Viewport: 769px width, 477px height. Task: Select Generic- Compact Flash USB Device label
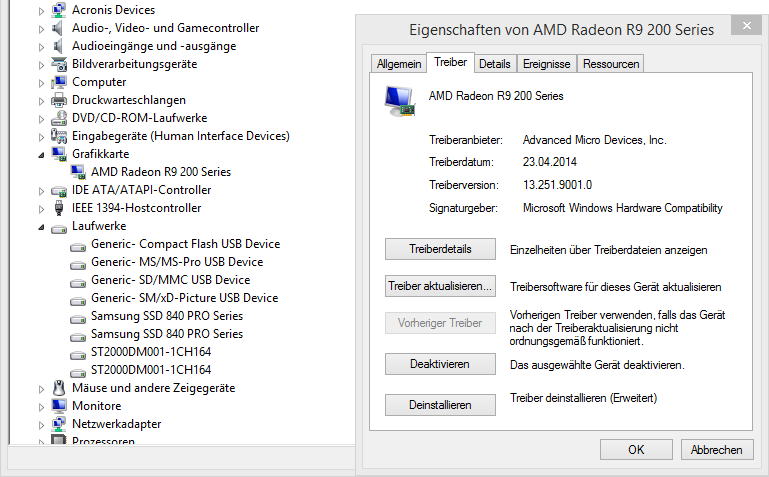[185, 244]
